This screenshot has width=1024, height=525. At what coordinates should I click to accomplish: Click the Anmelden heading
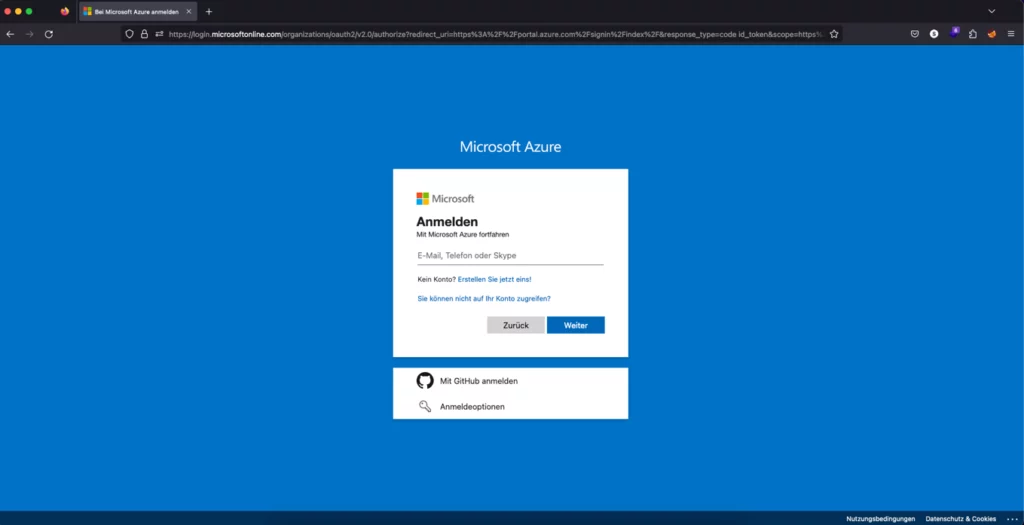(x=447, y=222)
